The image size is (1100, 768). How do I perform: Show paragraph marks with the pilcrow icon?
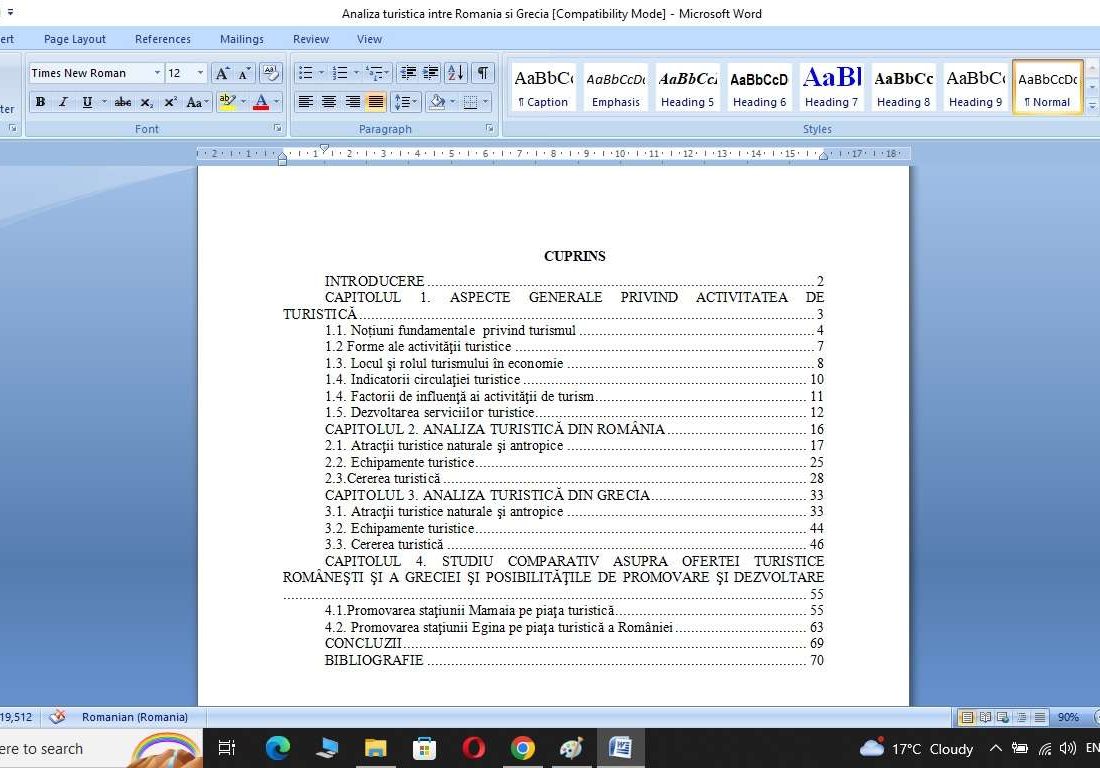pos(483,73)
